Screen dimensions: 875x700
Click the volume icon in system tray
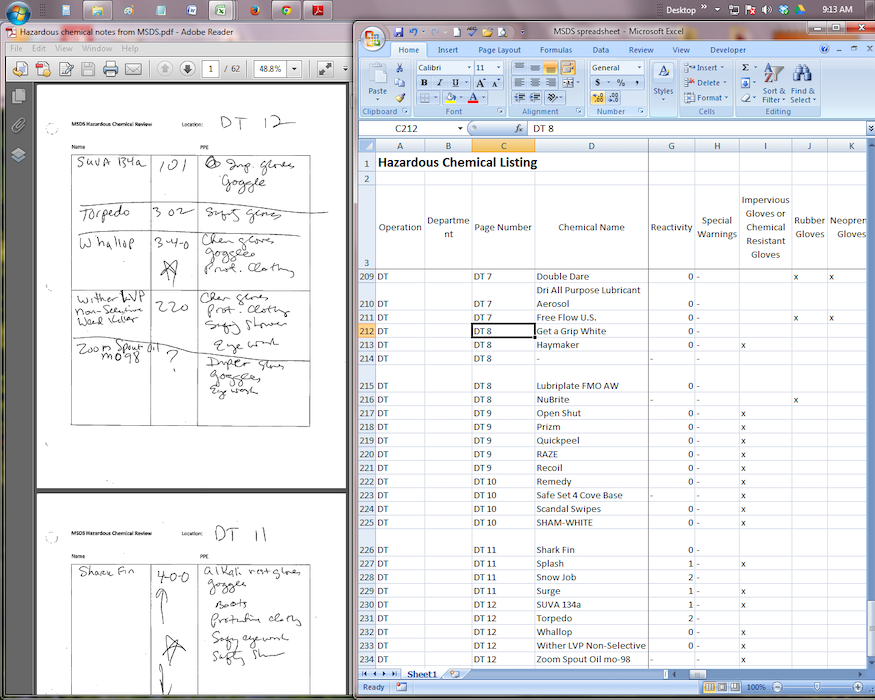(767, 9)
